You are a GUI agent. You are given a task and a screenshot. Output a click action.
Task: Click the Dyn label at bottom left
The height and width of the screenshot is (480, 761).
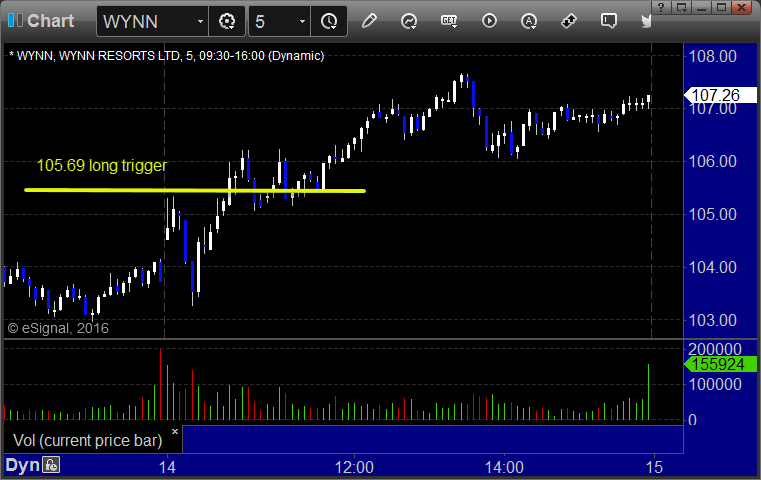(x=22, y=465)
